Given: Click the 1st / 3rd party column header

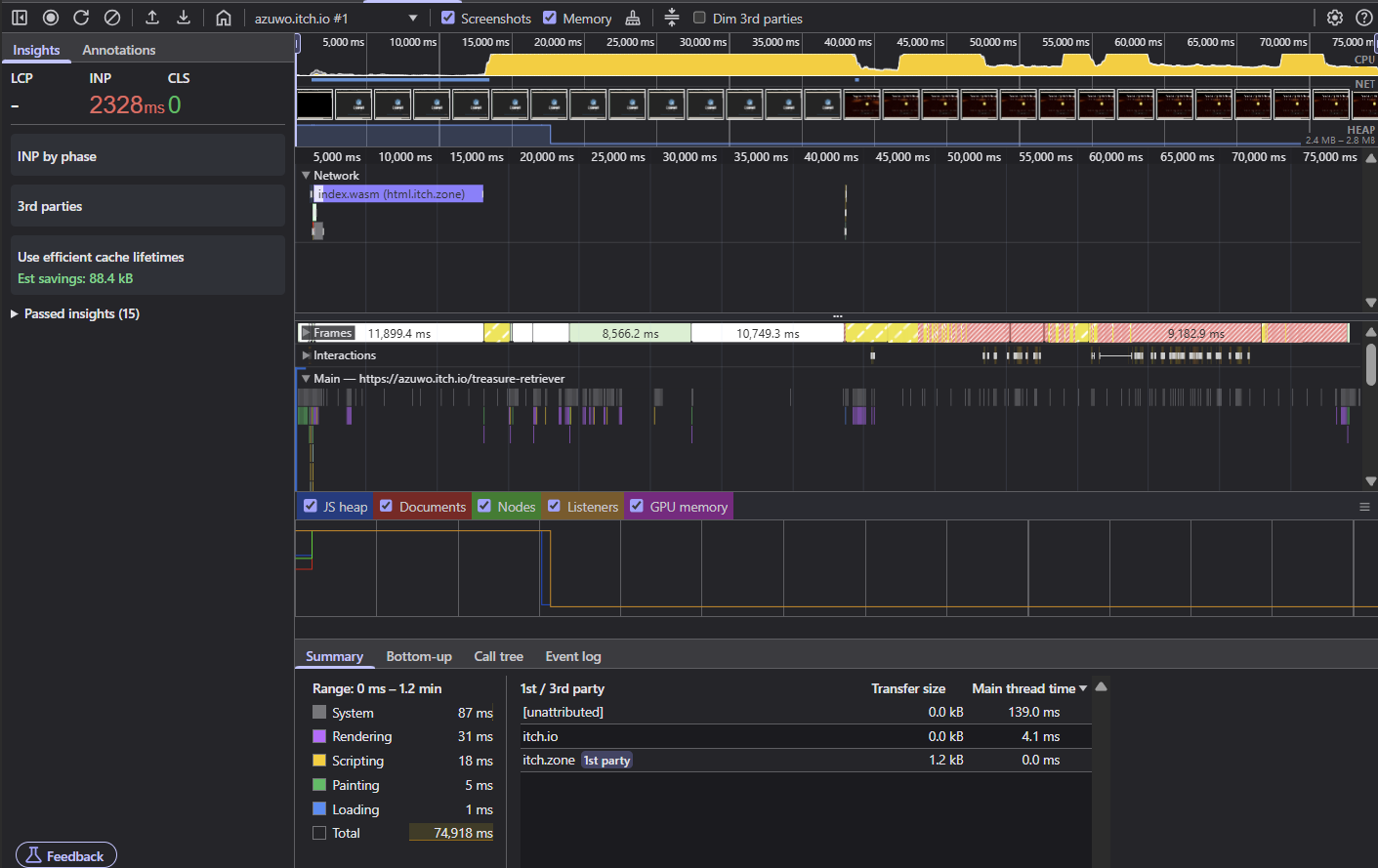Looking at the screenshot, I should [x=563, y=688].
